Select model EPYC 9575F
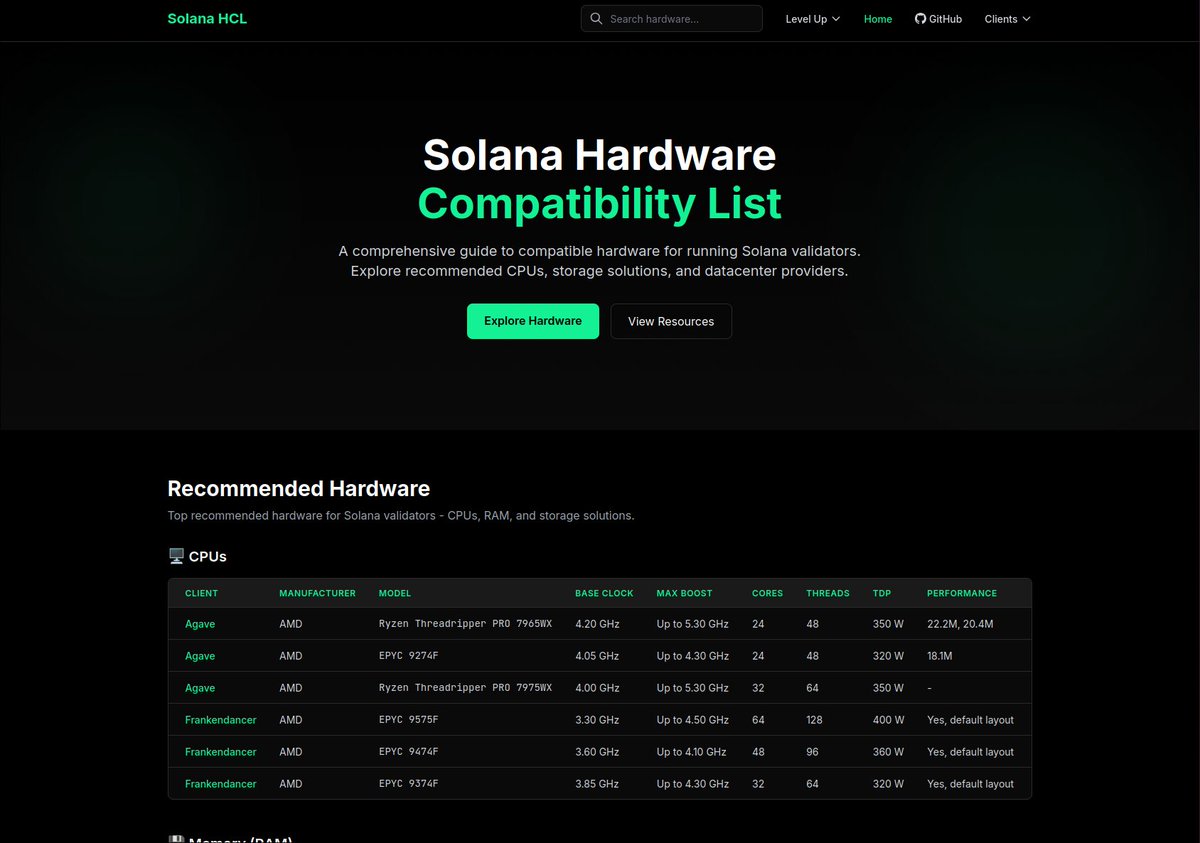The width and height of the screenshot is (1200, 843). point(408,720)
